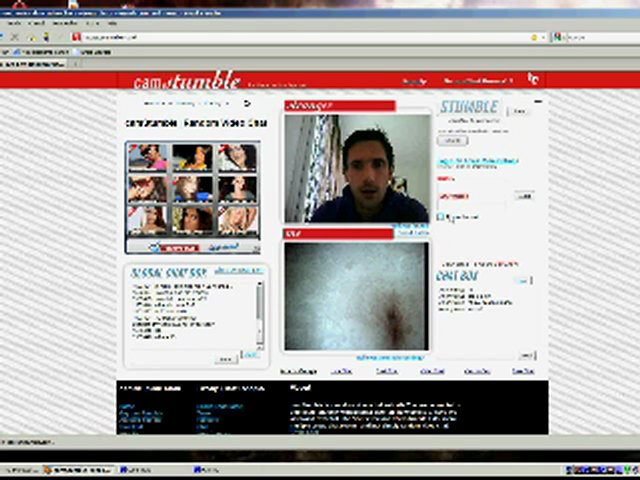Click the STUMBLE logo in the right panel
This screenshot has height=480, width=640.
coord(468,108)
